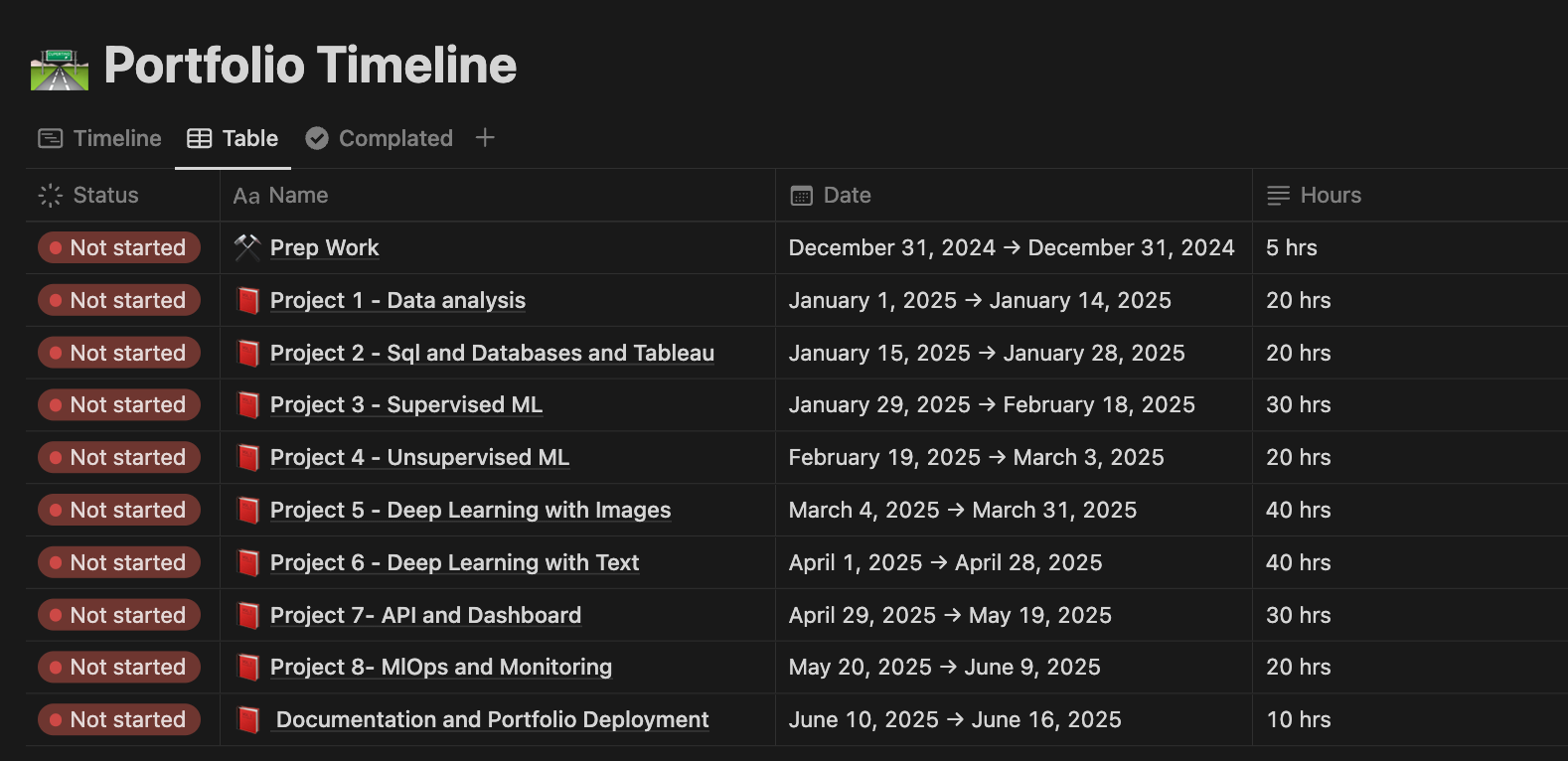Click the red book icon for Project 1

pos(247,300)
